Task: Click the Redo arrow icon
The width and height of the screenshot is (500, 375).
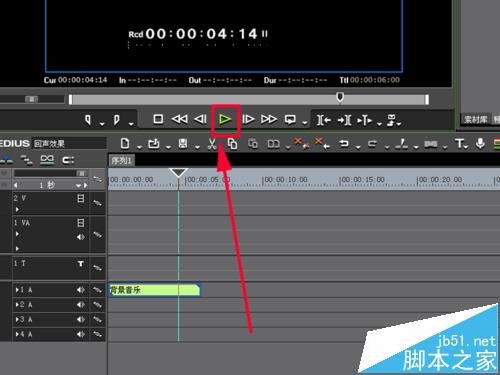Action: tap(373, 144)
